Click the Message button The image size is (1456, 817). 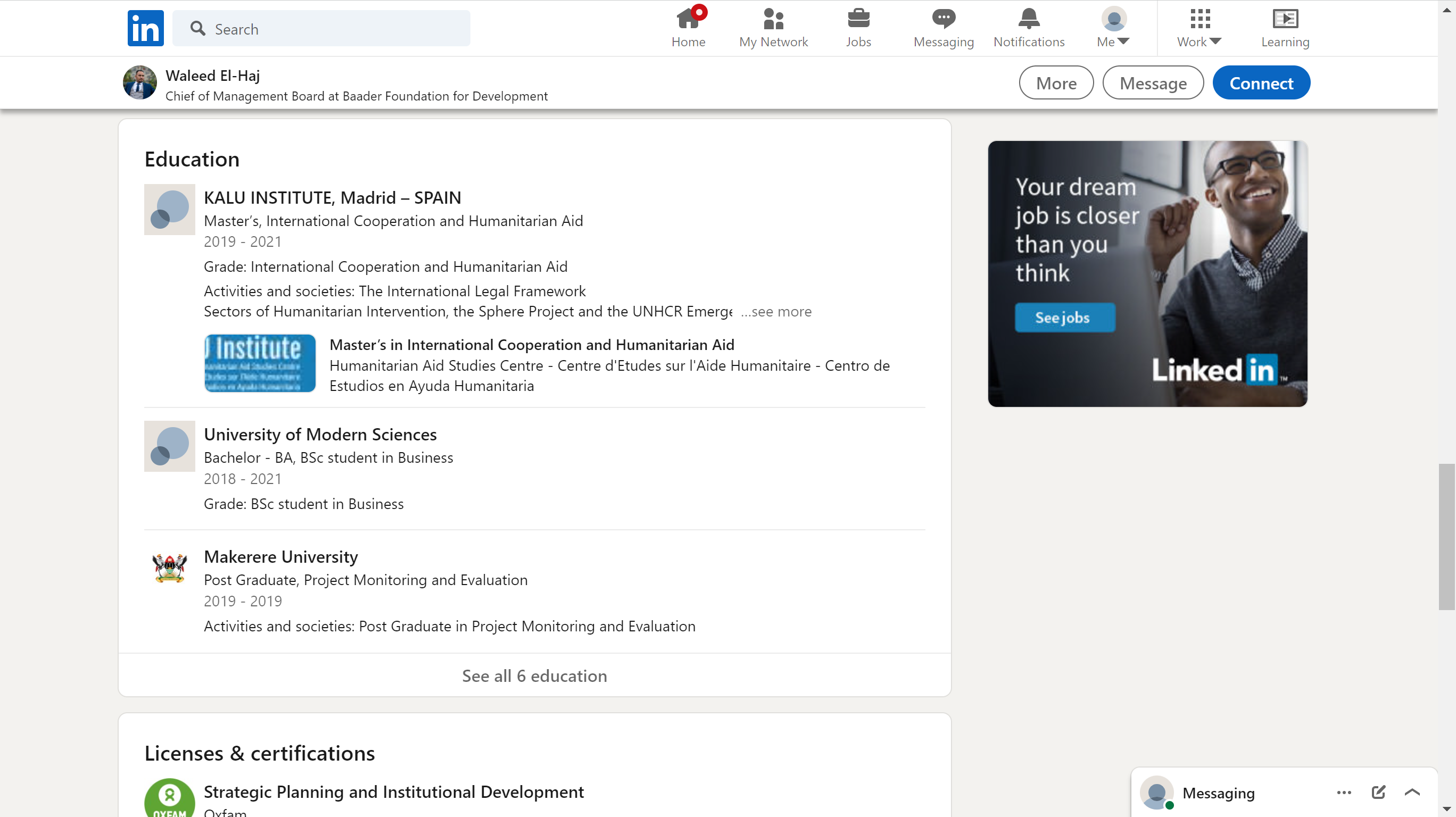[1153, 83]
